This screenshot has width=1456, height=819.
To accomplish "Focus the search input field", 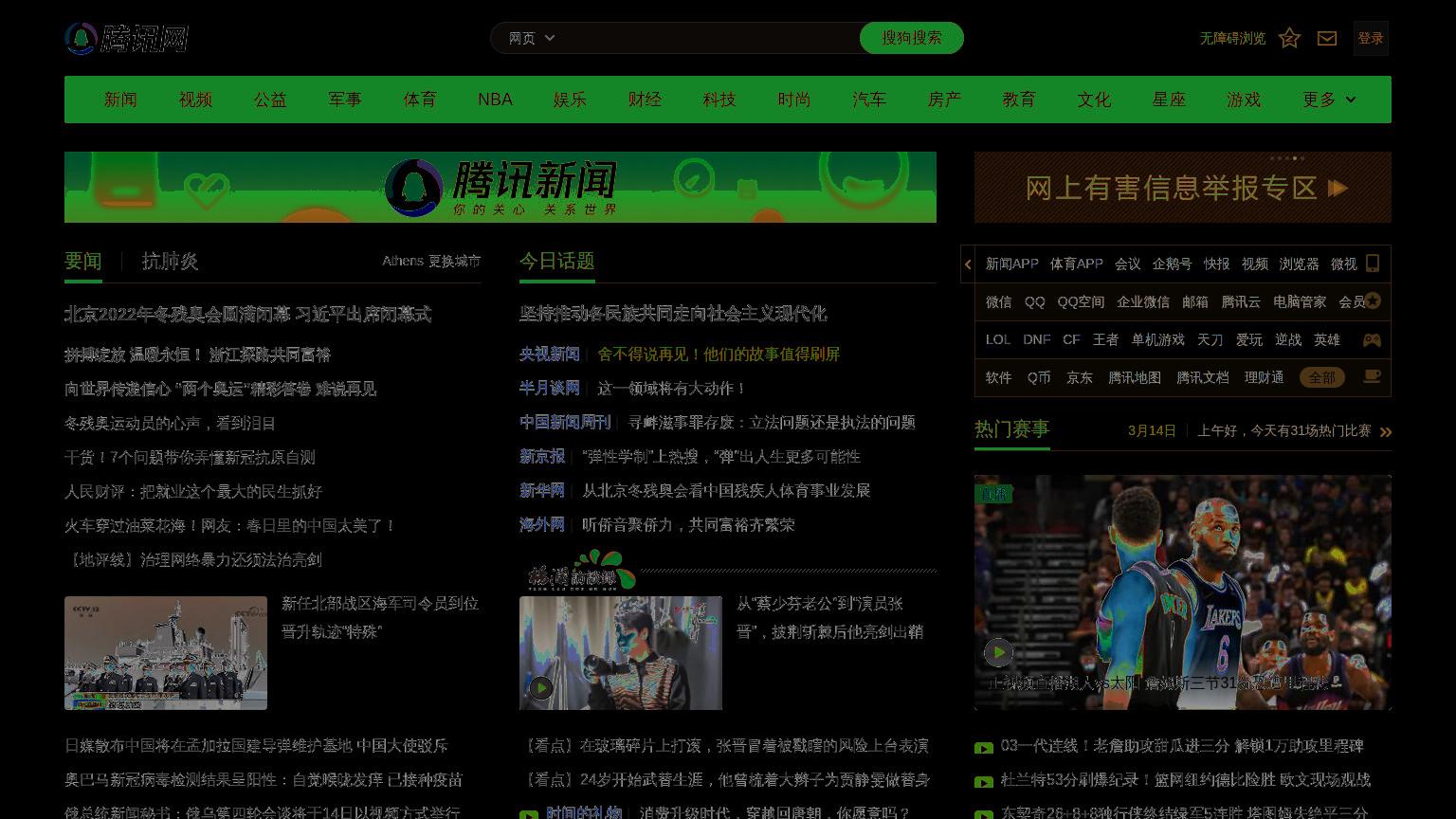I will pyautogui.click(x=711, y=38).
